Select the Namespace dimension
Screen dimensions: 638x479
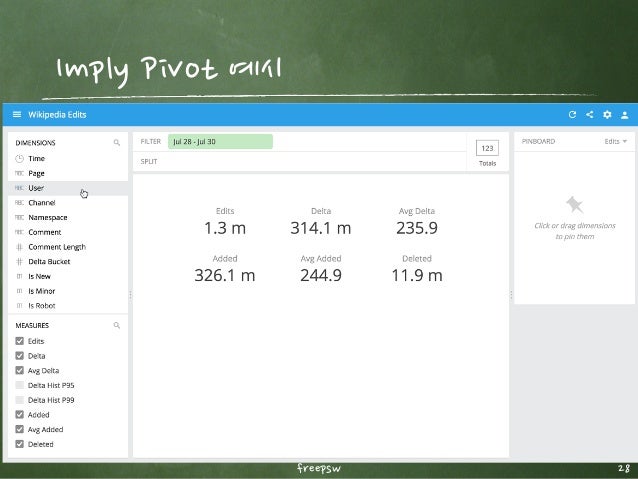pyautogui.click(x=68, y=217)
